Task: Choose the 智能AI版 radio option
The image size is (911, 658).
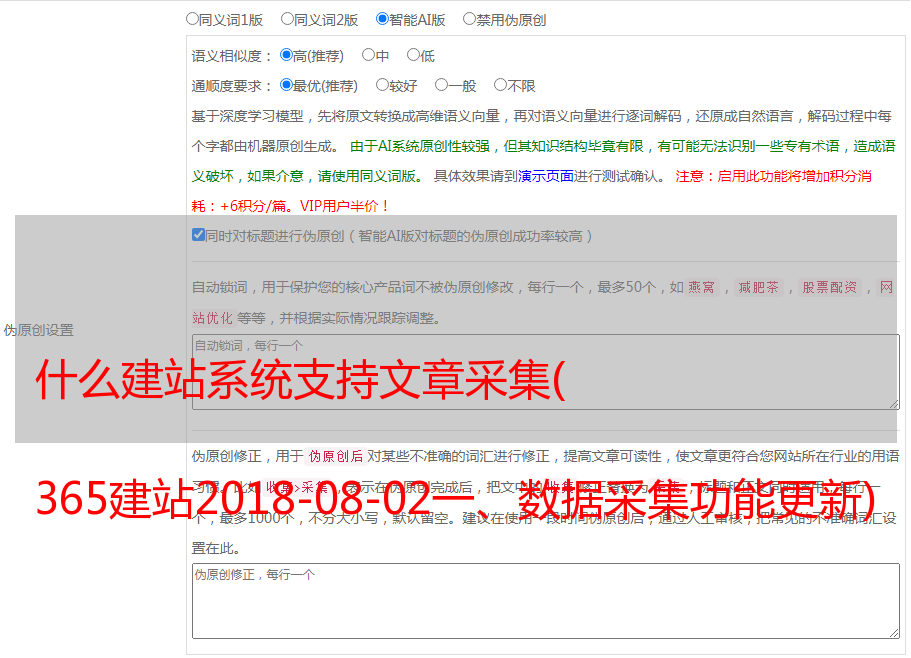Action: click(x=382, y=19)
